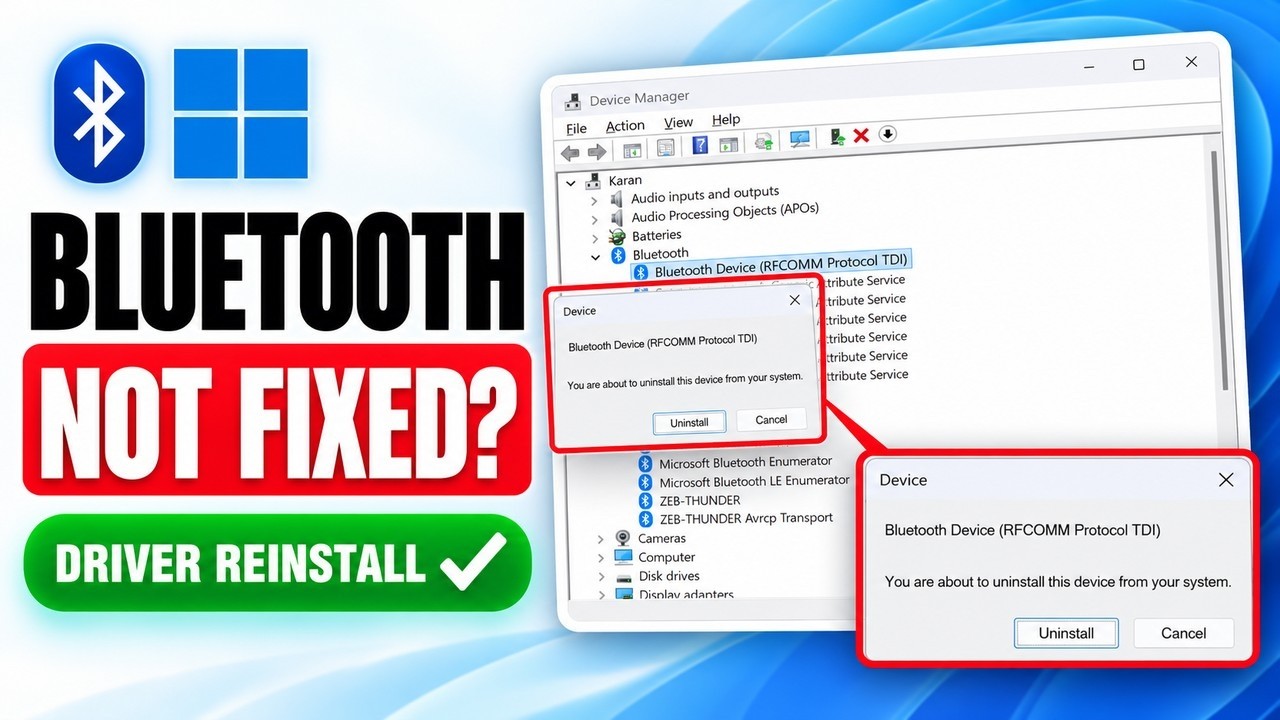Expand the Computer category

tap(600, 558)
